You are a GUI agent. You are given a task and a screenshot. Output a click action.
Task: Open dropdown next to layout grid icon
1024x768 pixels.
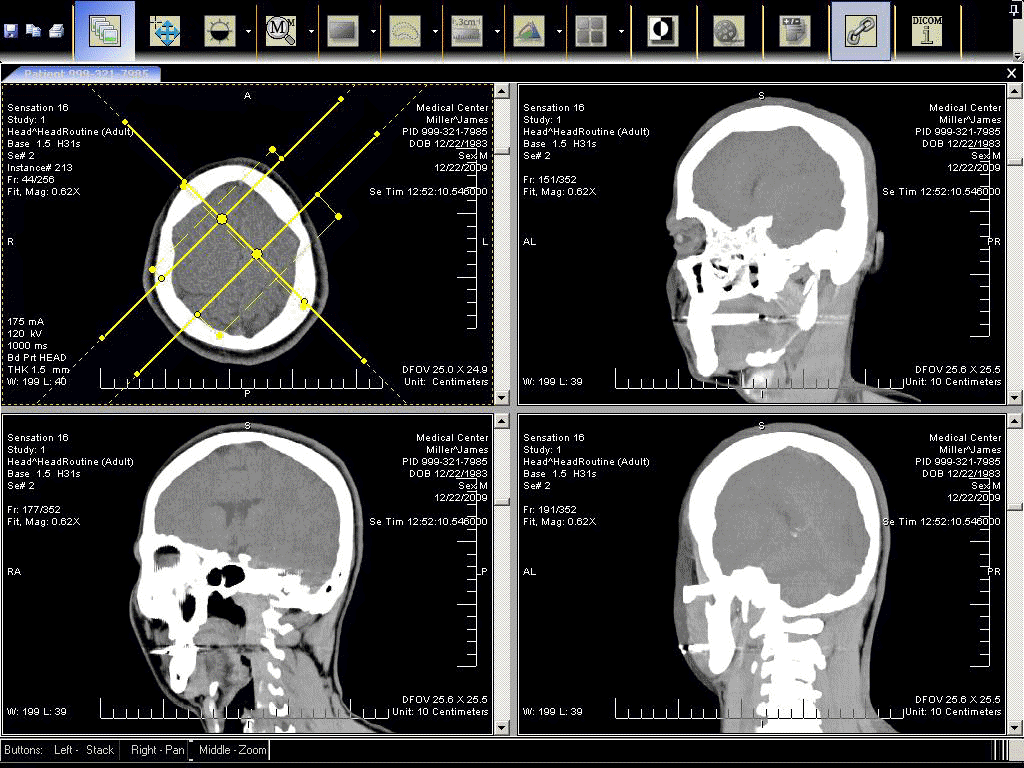click(x=622, y=31)
